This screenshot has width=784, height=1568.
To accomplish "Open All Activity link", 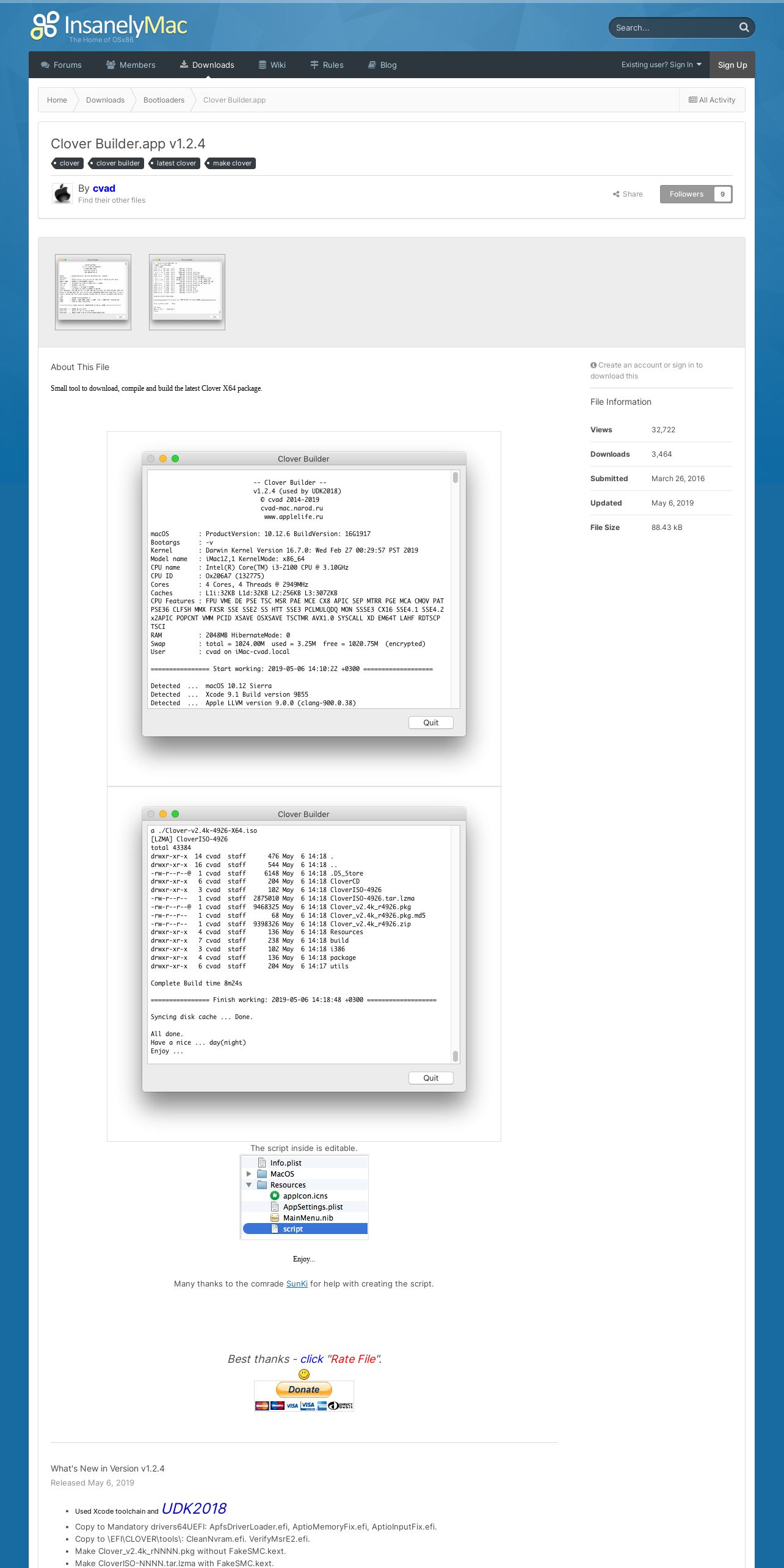I will [712, 100].
